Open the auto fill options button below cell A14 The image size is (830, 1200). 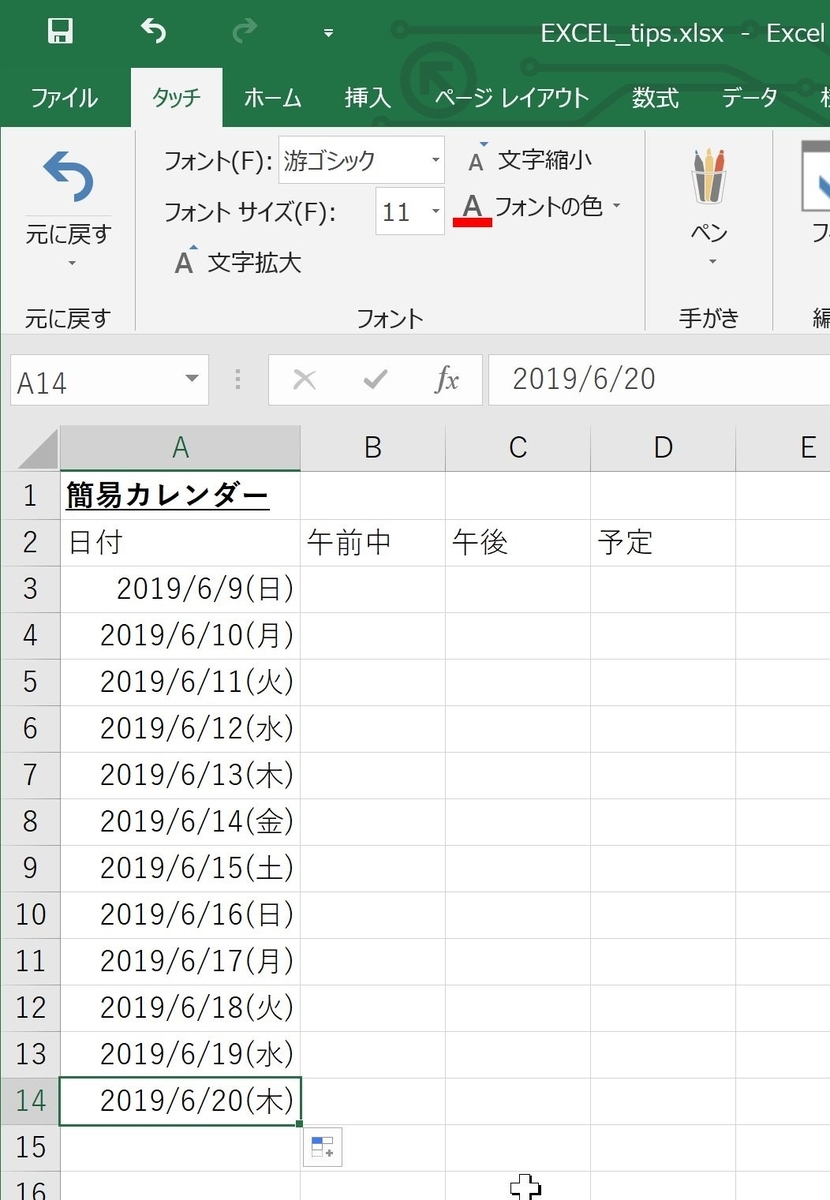pos(324,1147)
